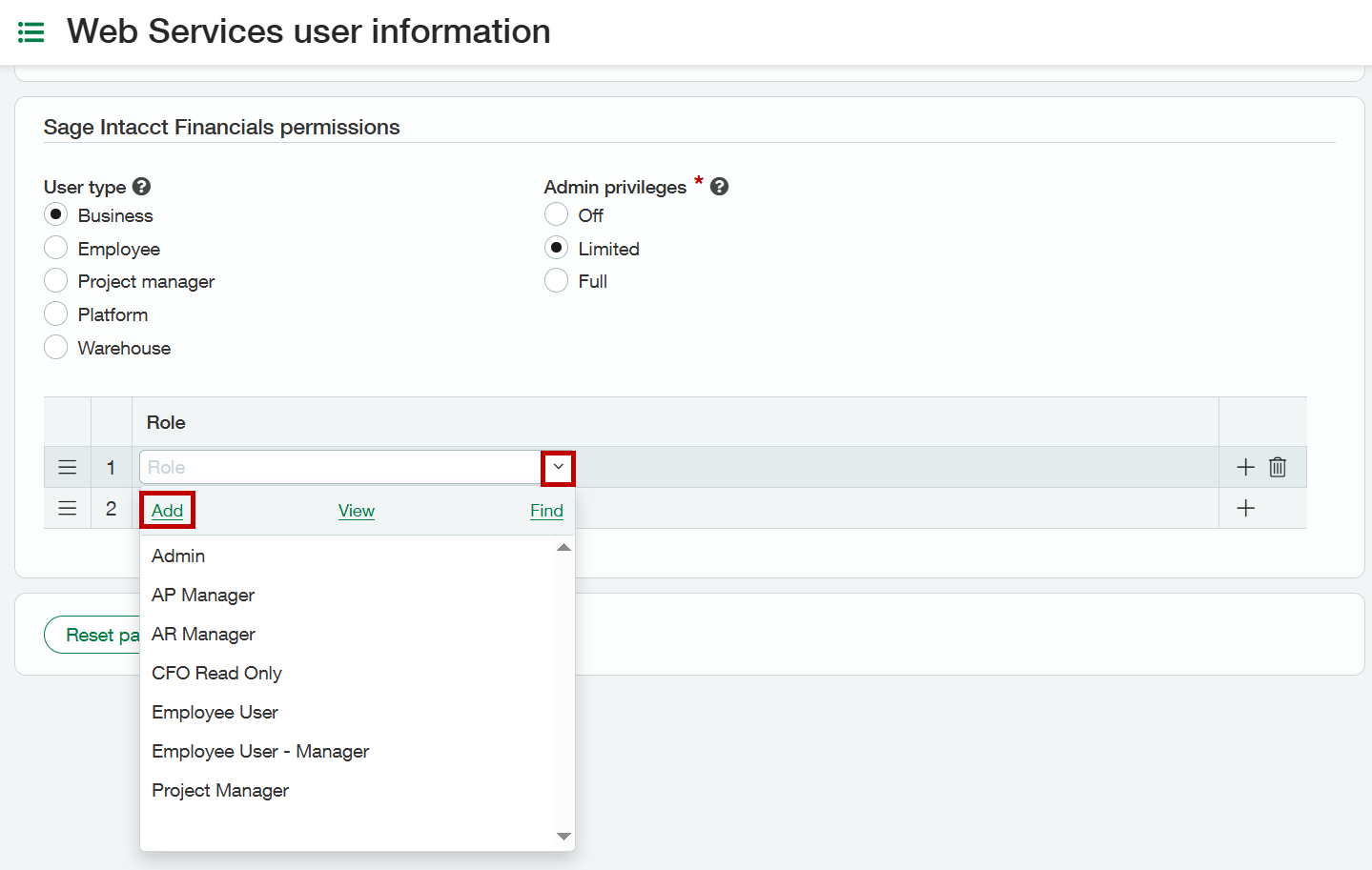Set Admin privileges to Full

[x=556, y=281]
